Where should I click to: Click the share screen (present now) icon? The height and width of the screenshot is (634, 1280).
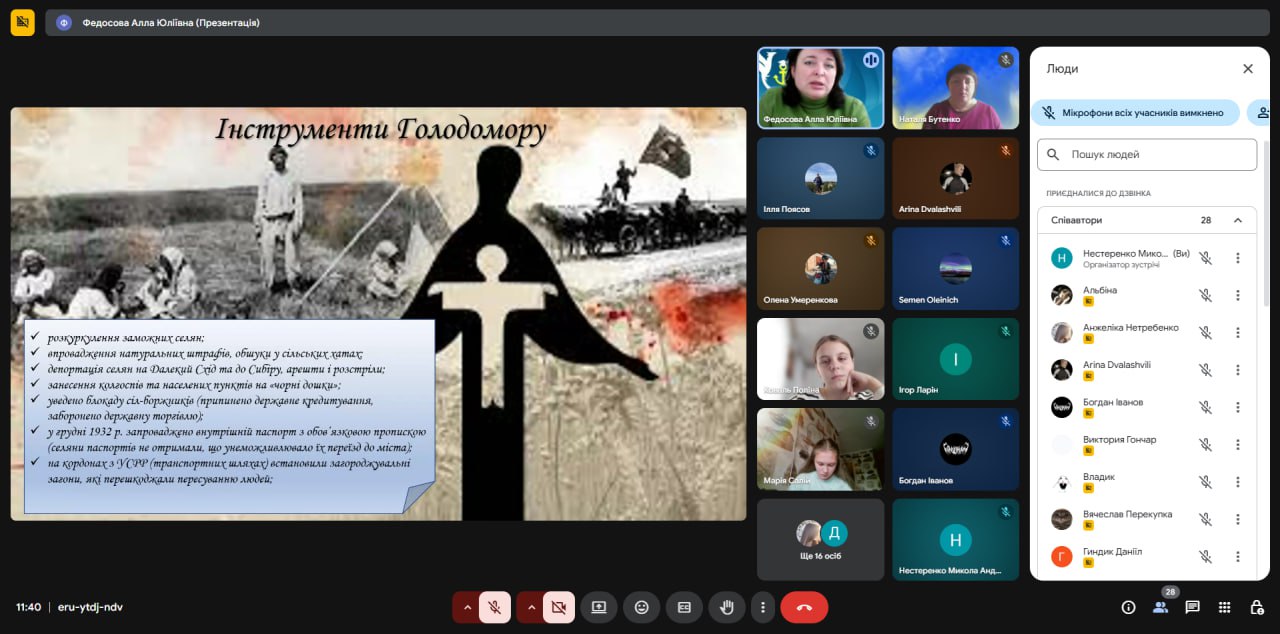point(598,607)
